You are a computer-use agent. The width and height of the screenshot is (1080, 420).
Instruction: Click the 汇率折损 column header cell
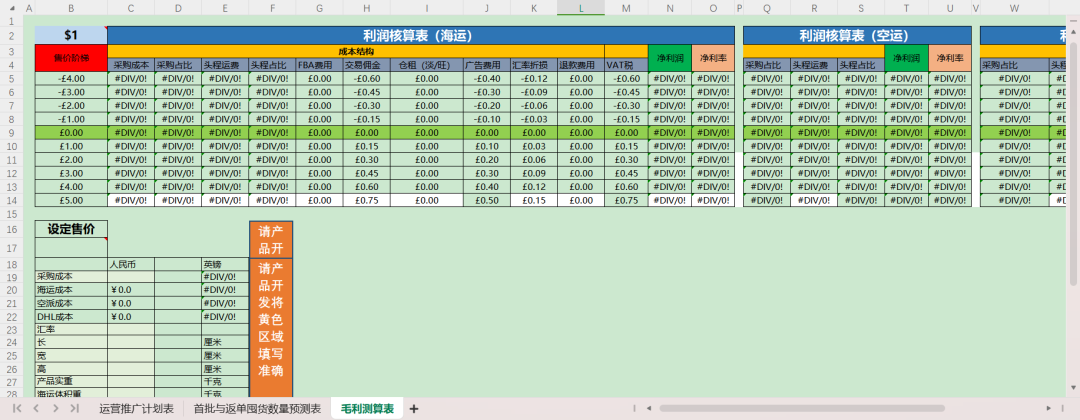click(x=534, y=65)
